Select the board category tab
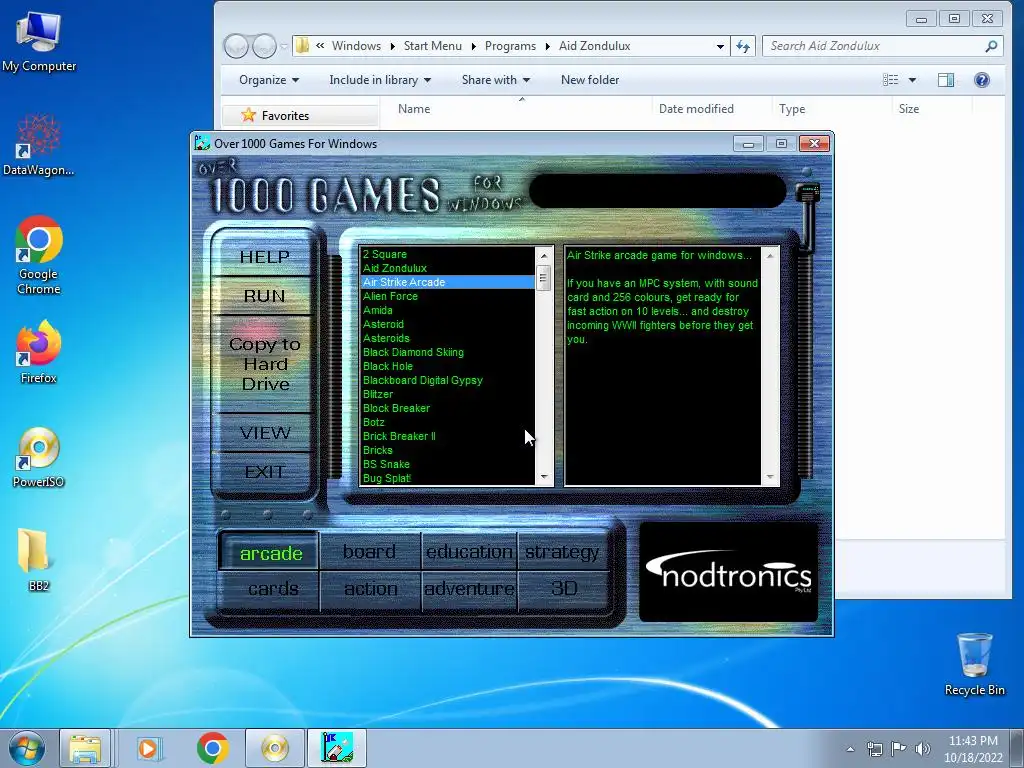The width and height of the screenshot is (1024, 768). point(370,552)
